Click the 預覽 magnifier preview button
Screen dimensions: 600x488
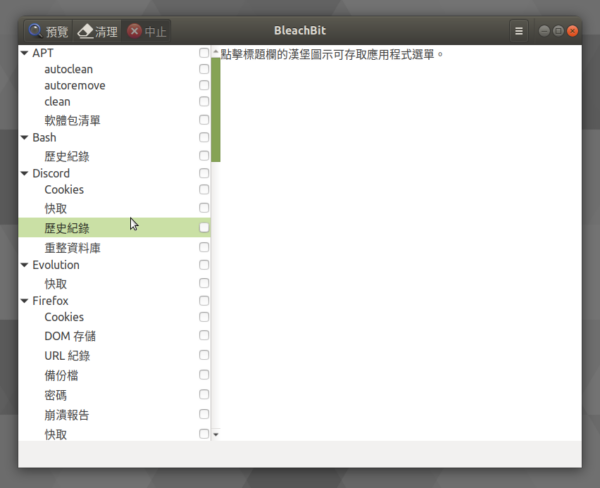pos(49,31)
